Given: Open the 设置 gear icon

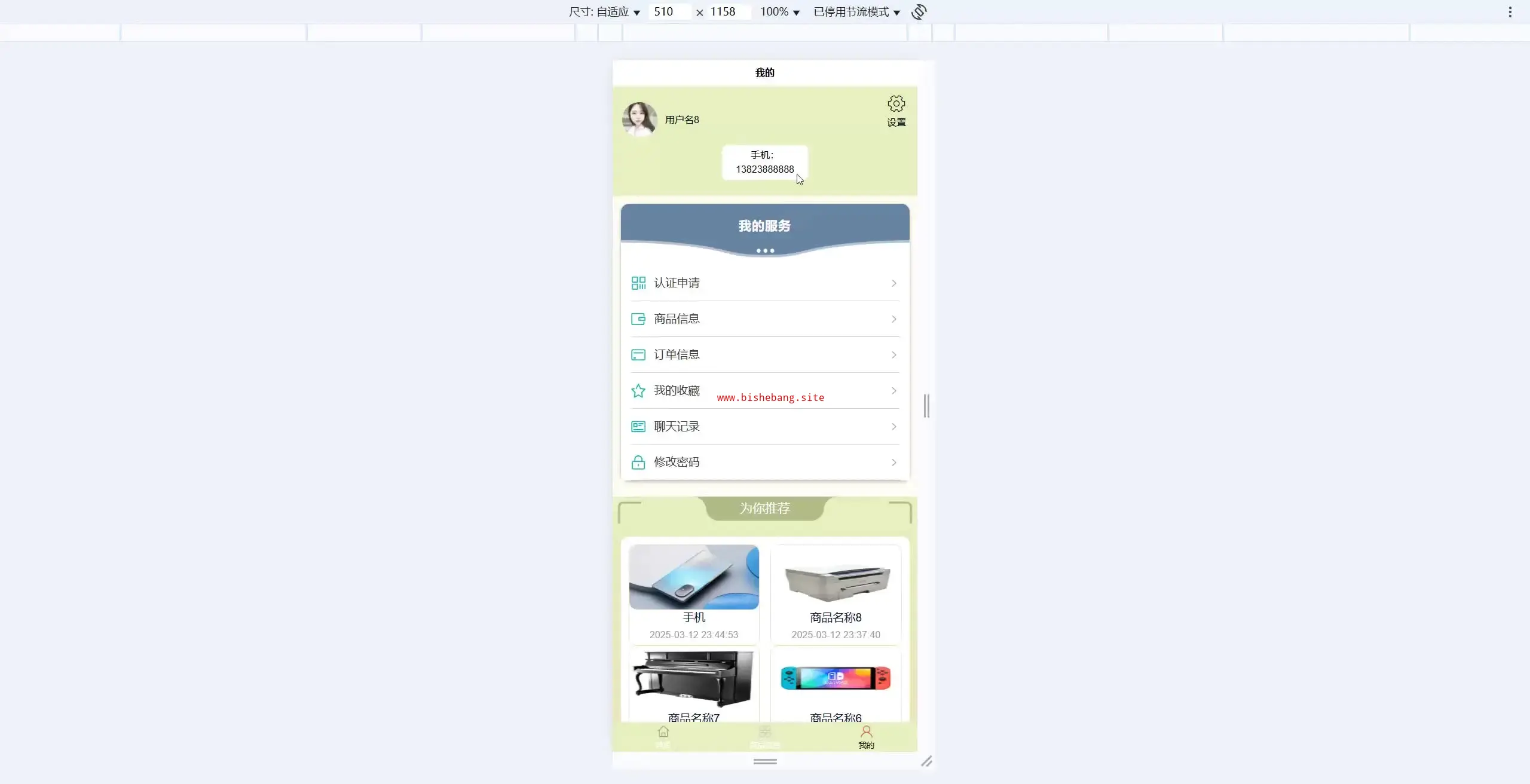Looking at the screenshot, I should 896,104.
